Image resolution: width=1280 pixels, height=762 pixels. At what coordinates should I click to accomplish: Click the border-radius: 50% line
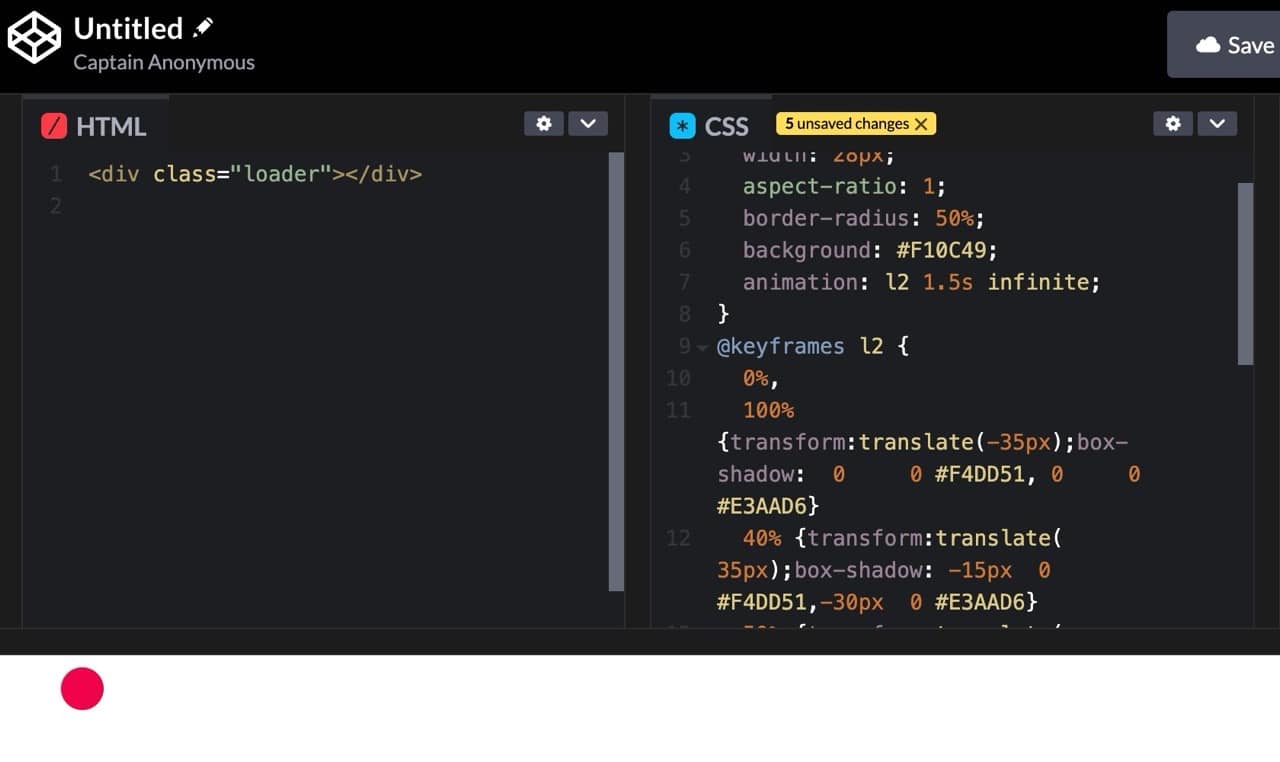[x=864, y=218]
